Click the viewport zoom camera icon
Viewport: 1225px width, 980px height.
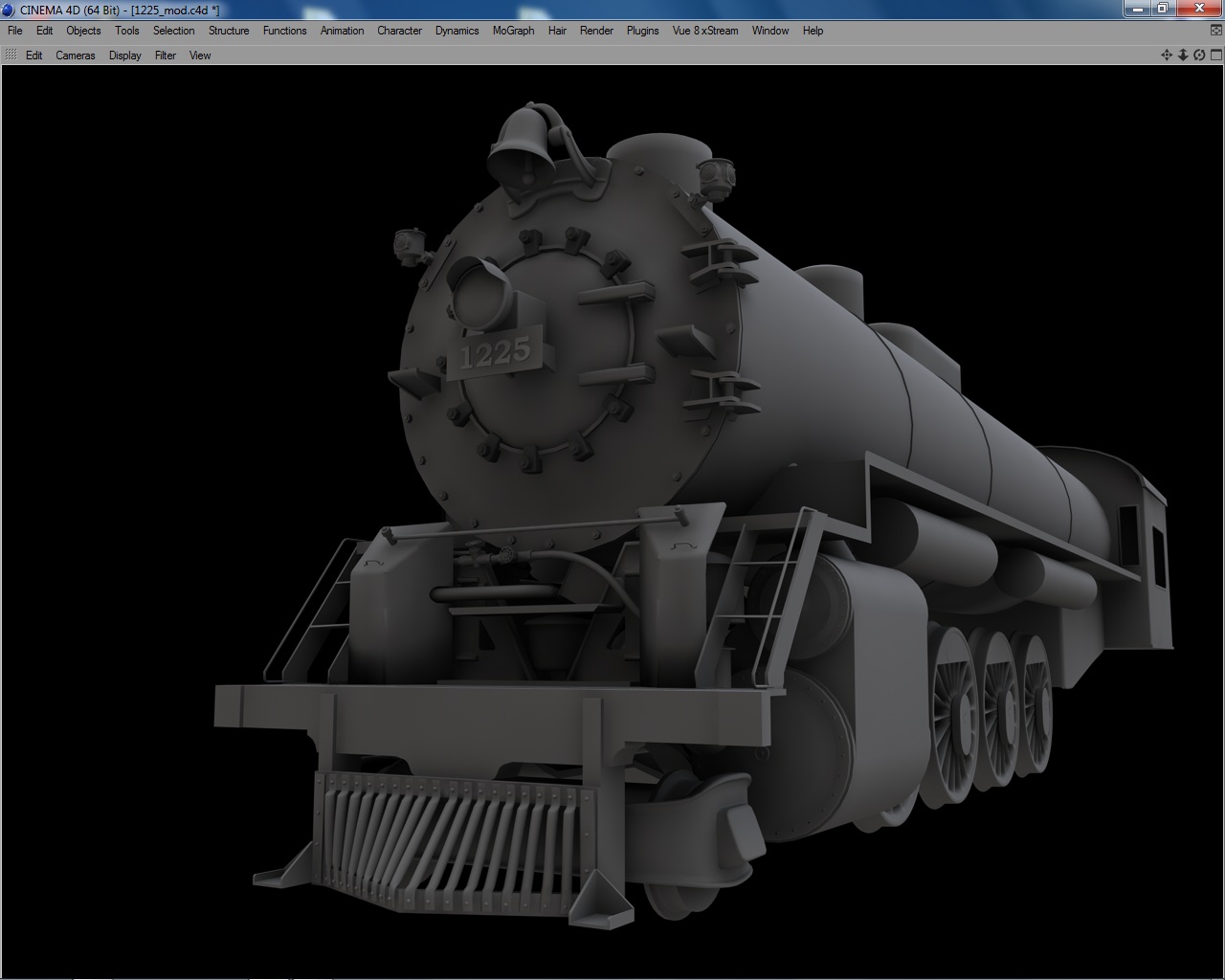[x=1183, y=55]
